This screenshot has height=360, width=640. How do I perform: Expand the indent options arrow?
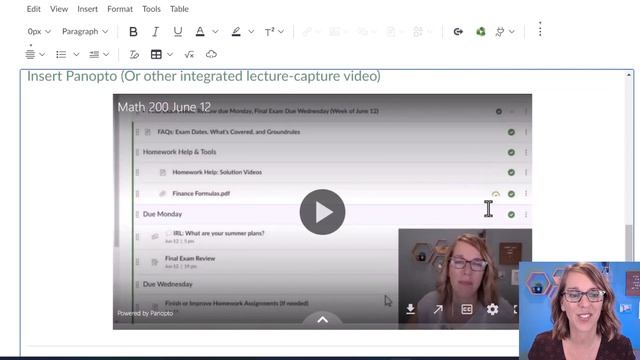[106, 54]
